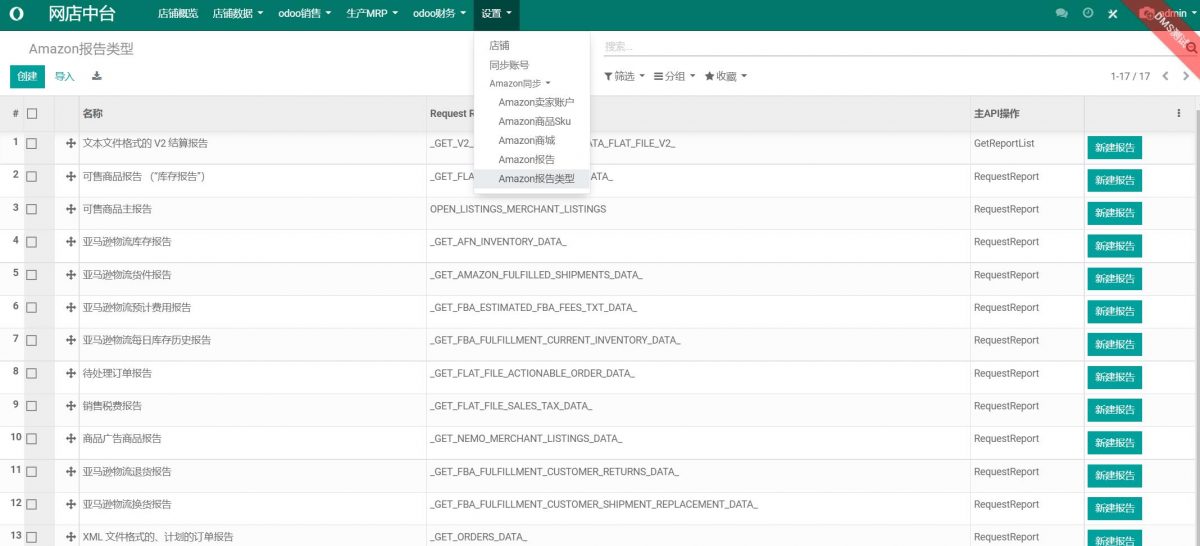Choose Amazon卖家账户 menu entry
The height and width of the screenshot is (546, 1200).
[x=536, y=102]
